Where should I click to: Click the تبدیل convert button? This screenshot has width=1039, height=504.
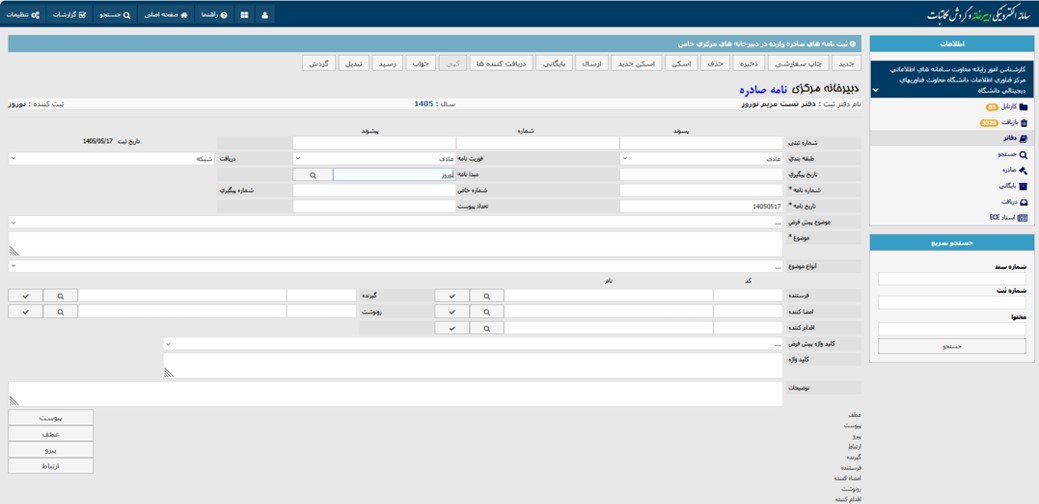click(355, 63)
